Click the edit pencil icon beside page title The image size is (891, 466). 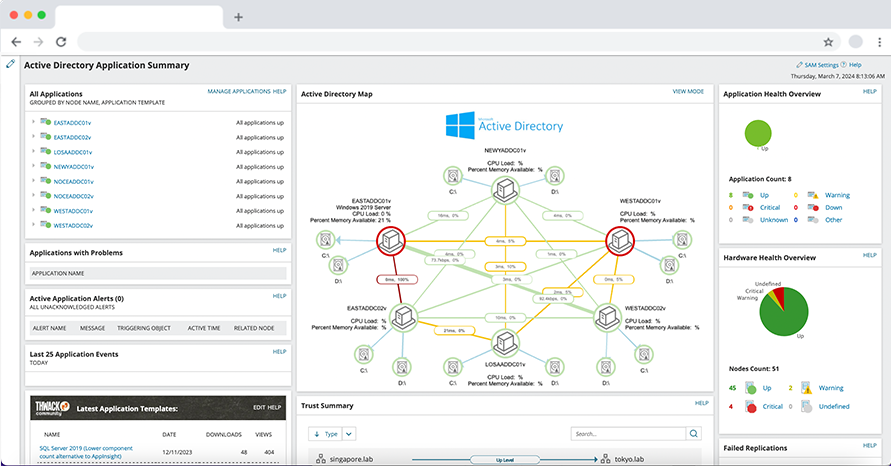pos(10,64)
